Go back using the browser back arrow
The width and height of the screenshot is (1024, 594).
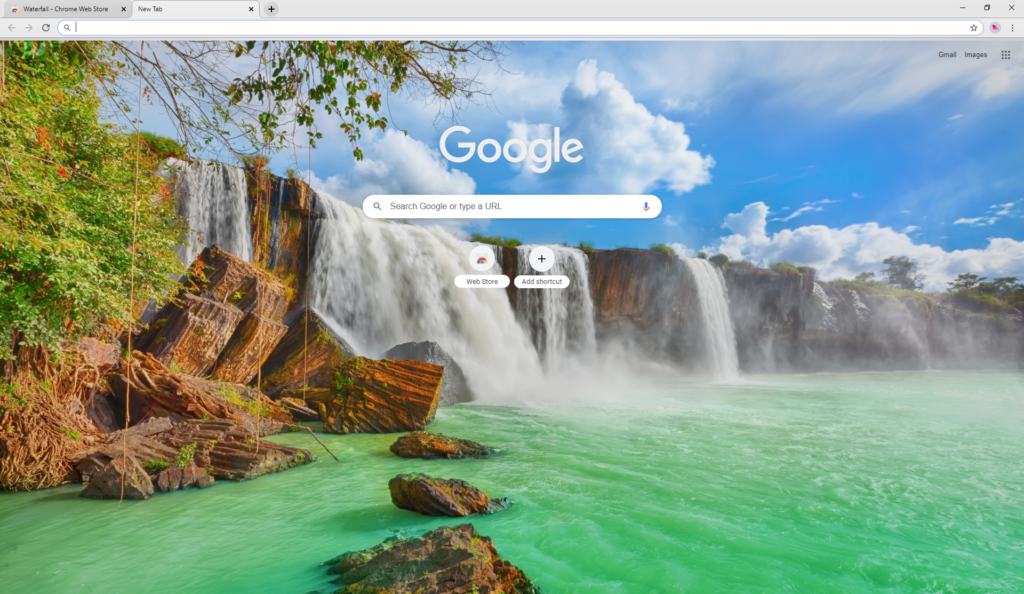[x=11, y=27]
